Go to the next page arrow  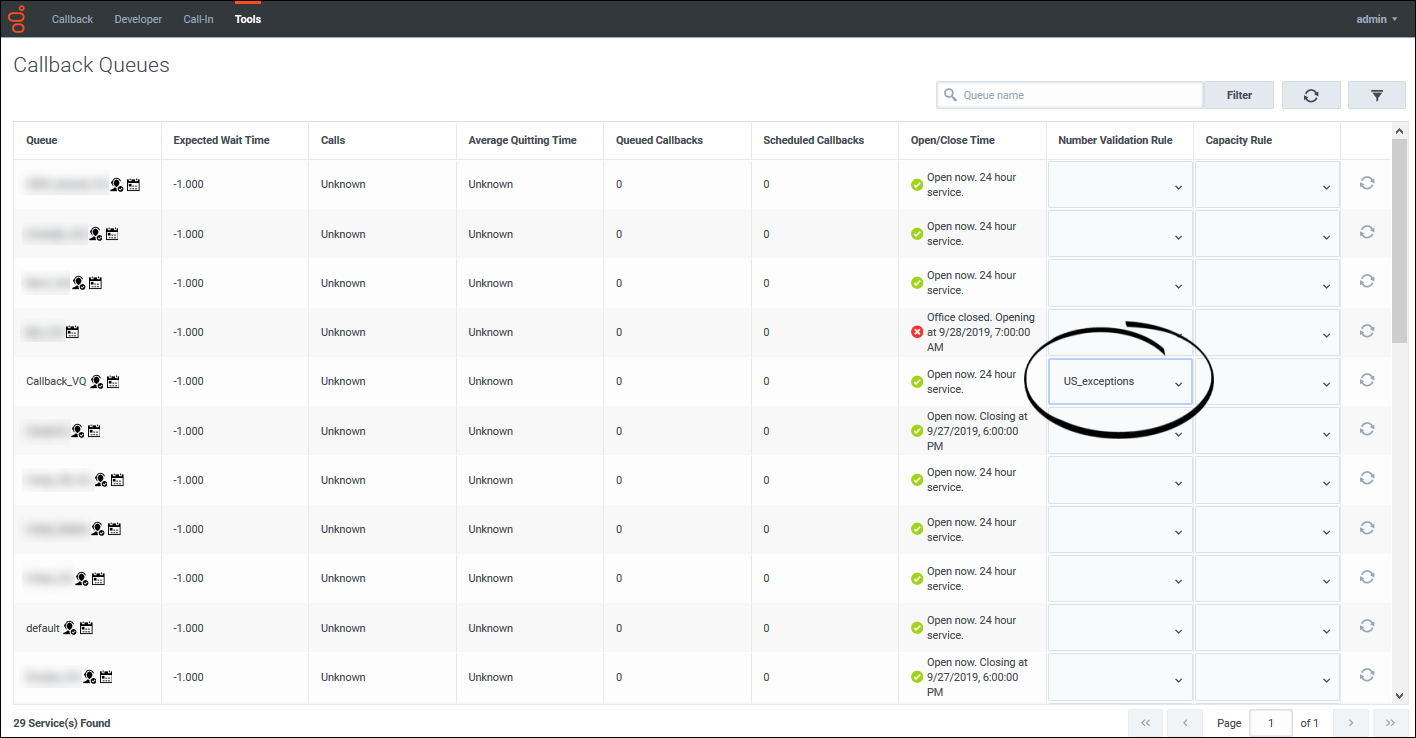point(1350,723)
